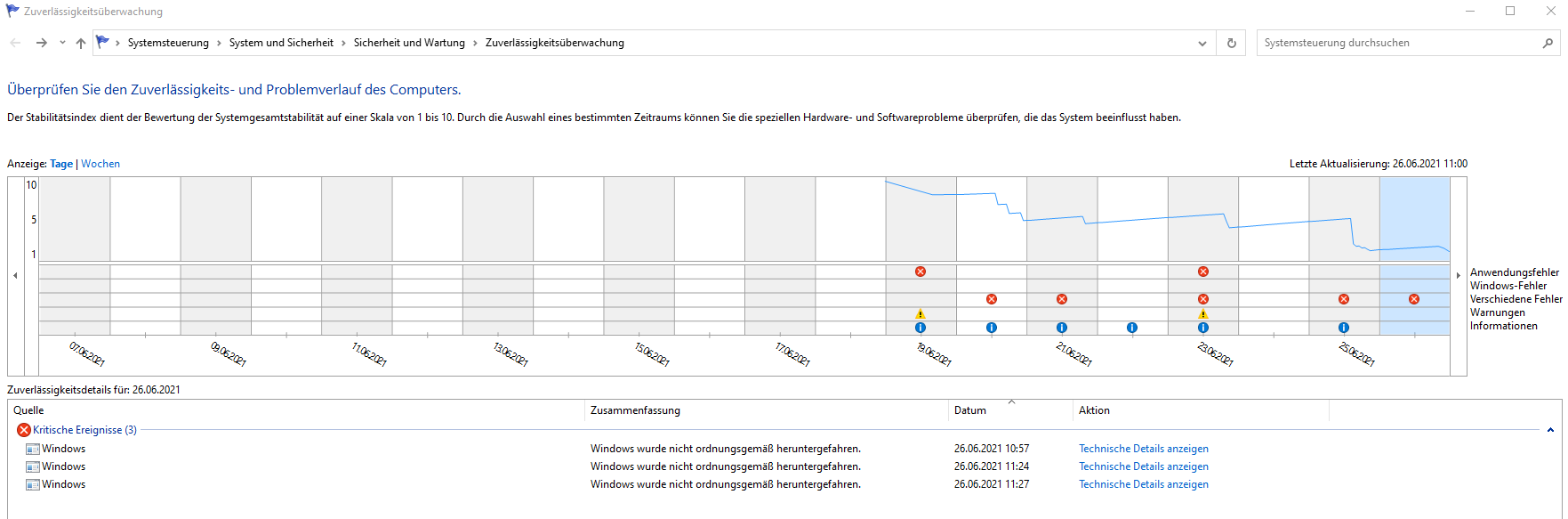This screenshot has width=1568, height=519.
Task: Select the application error icon on 19.06.2021
Action: 921,272
